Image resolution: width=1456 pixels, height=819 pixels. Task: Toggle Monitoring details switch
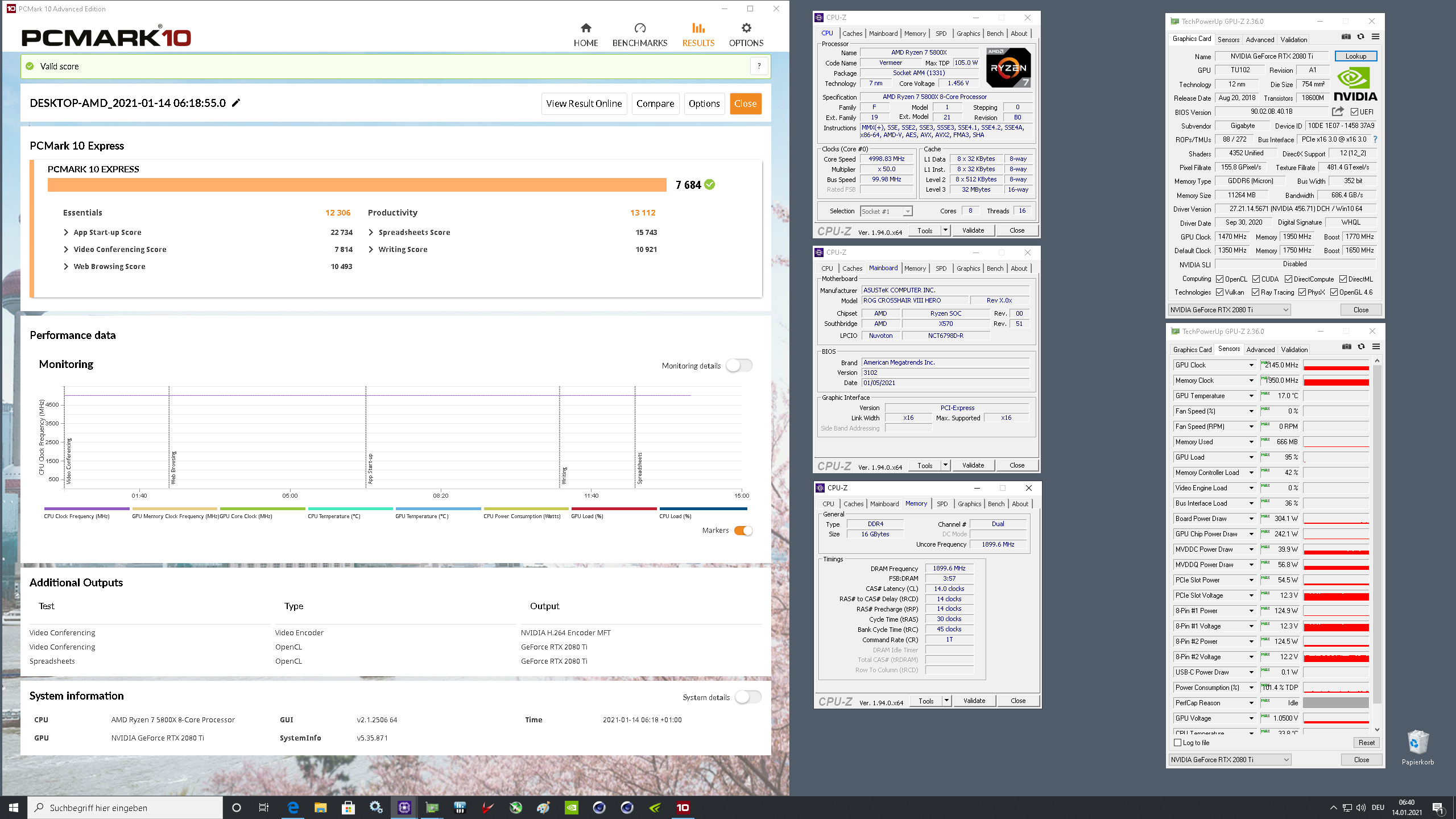click(739, 365)
